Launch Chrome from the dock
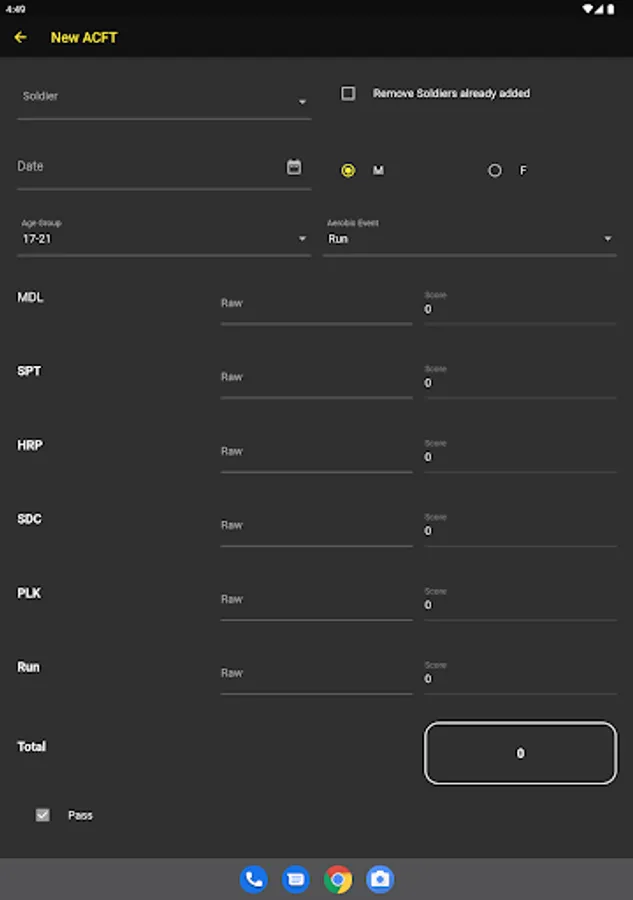Screen dimensions: 633x900 tap(338, 879)
